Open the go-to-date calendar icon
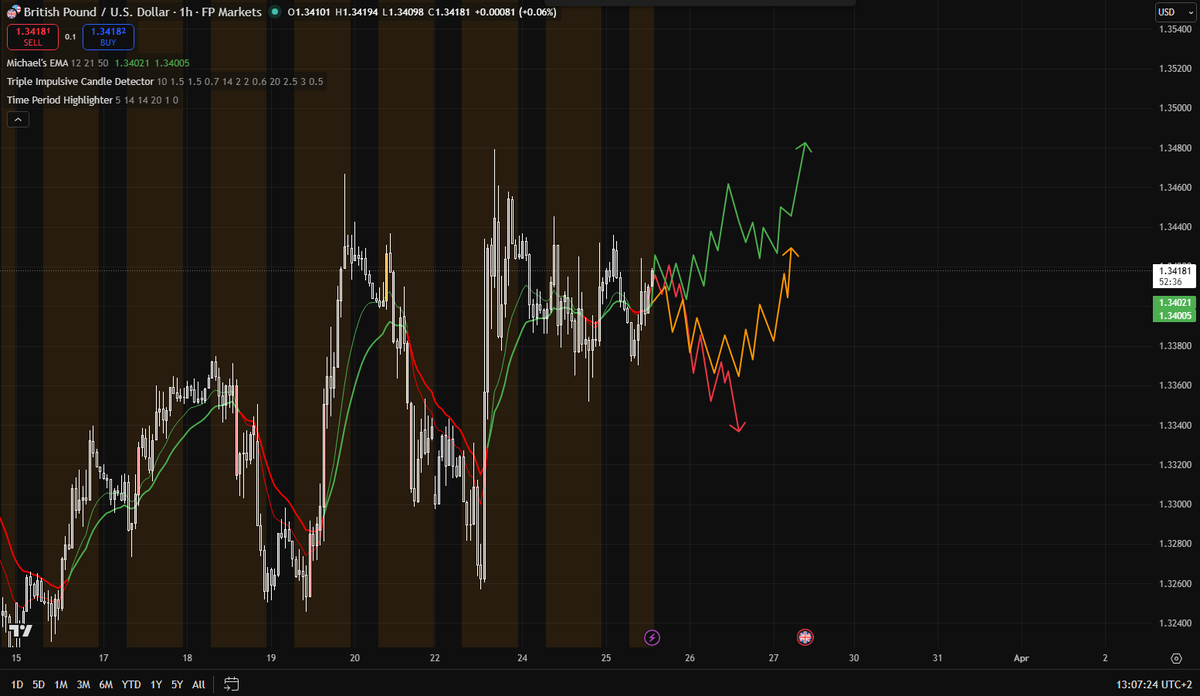 click(x=231, y=684)
